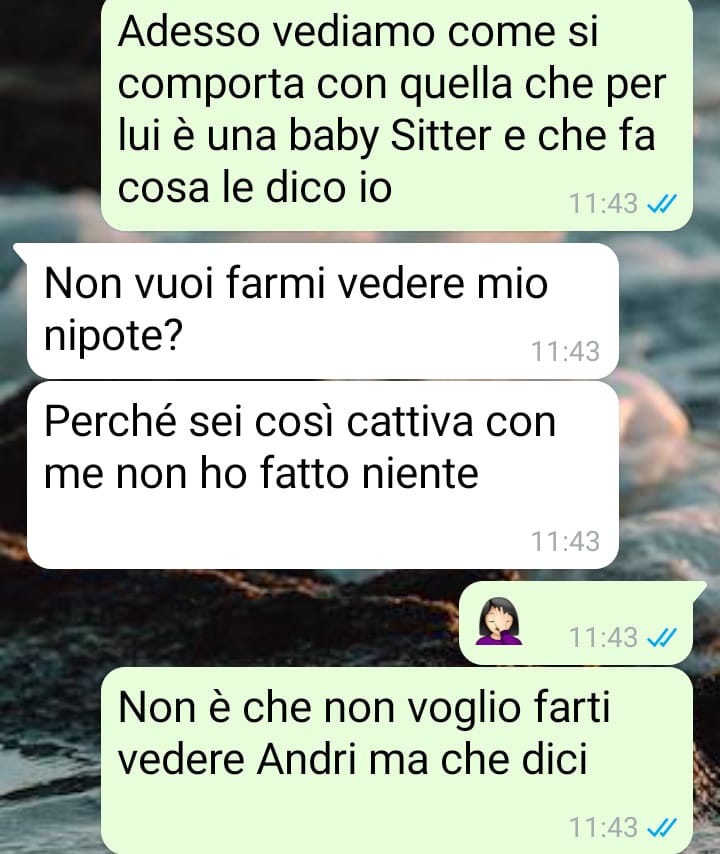Click the 11:43 time under "nipote?"
This screenshot has height=854, width=720.
point(565,351)
